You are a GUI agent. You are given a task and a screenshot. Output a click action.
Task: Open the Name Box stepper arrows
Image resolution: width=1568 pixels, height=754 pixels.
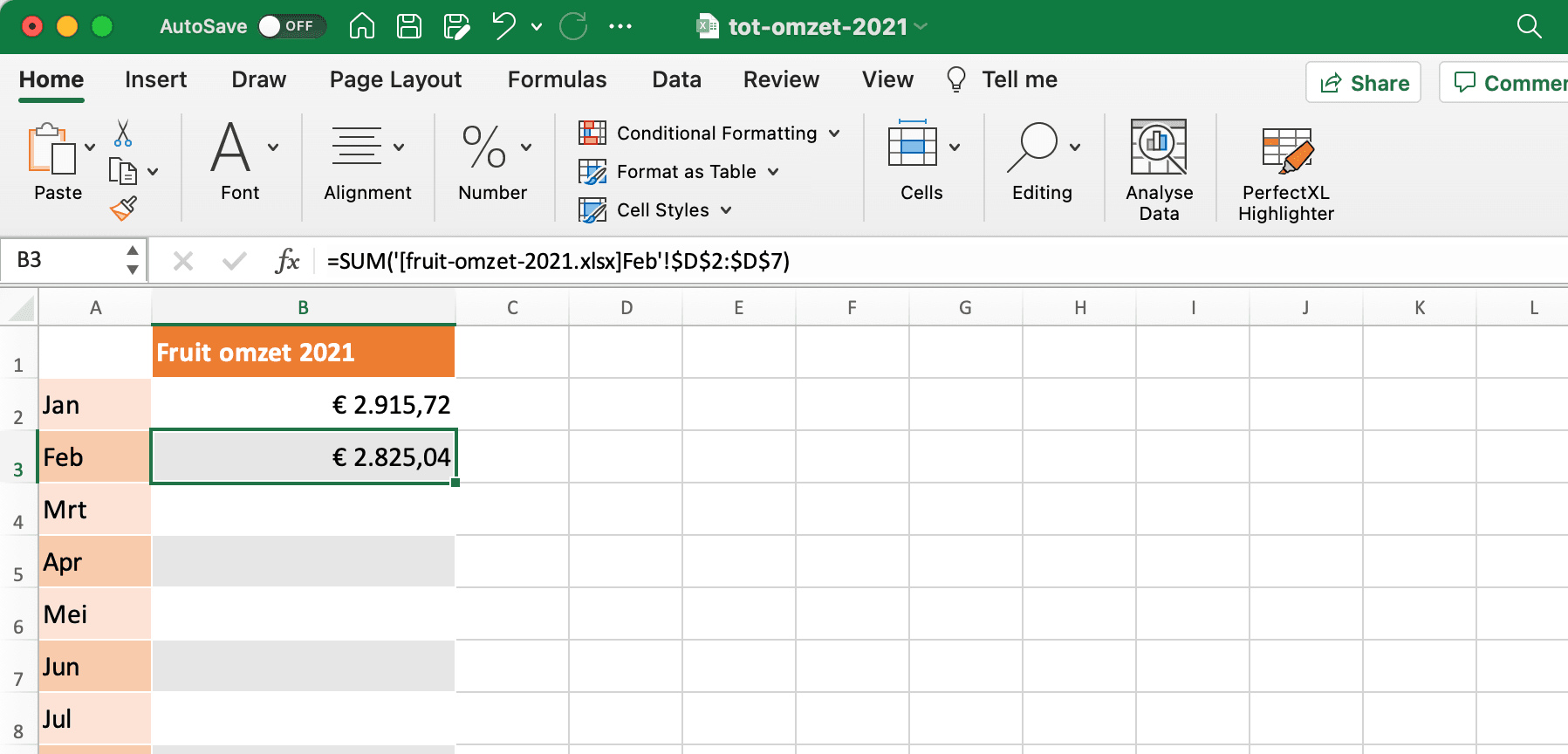coord(133,260)
